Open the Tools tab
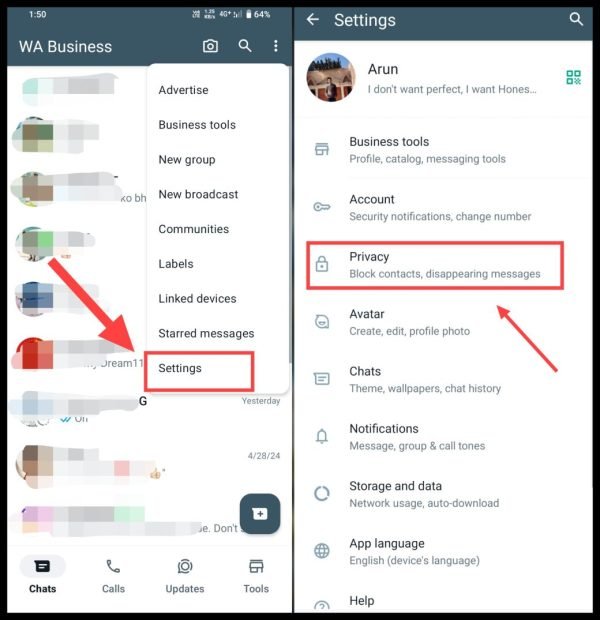 (256, 576)
